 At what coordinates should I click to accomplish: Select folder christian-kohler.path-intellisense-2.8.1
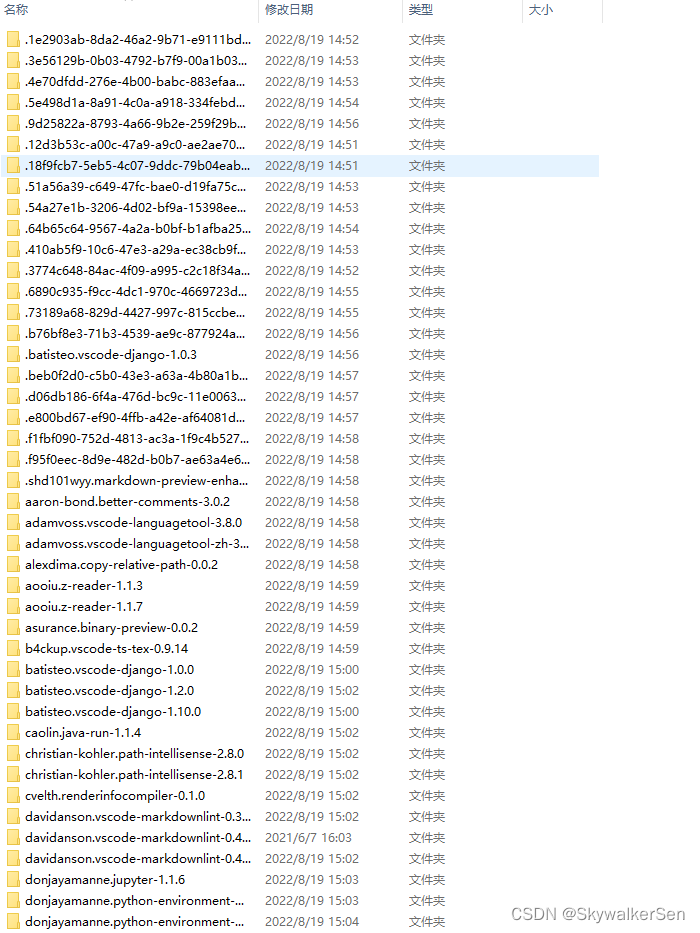tap(135, 775)
